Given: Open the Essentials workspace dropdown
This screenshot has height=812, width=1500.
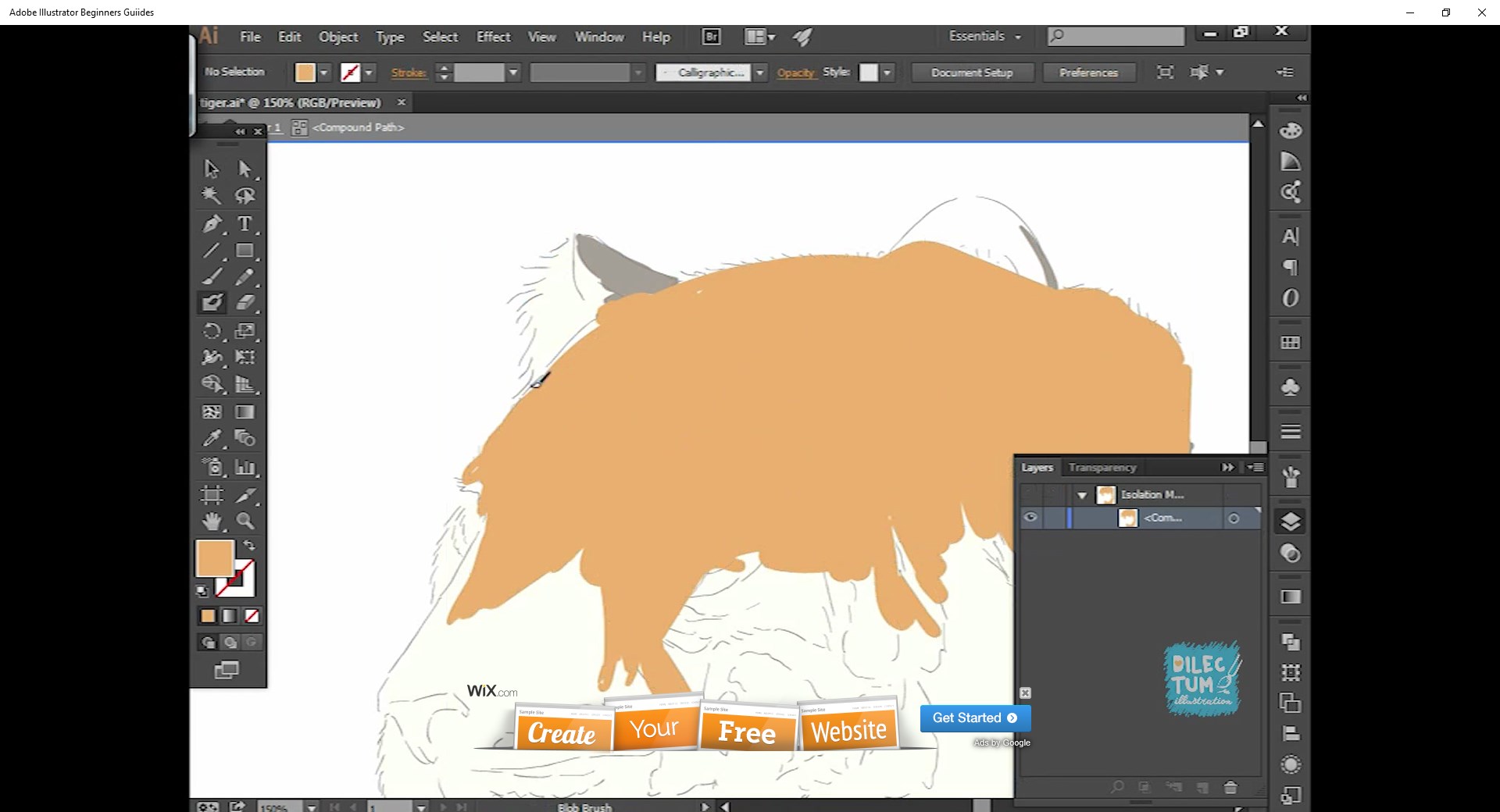Looking at the screenshot, I should pyautogui.click(x=984, y=37).
